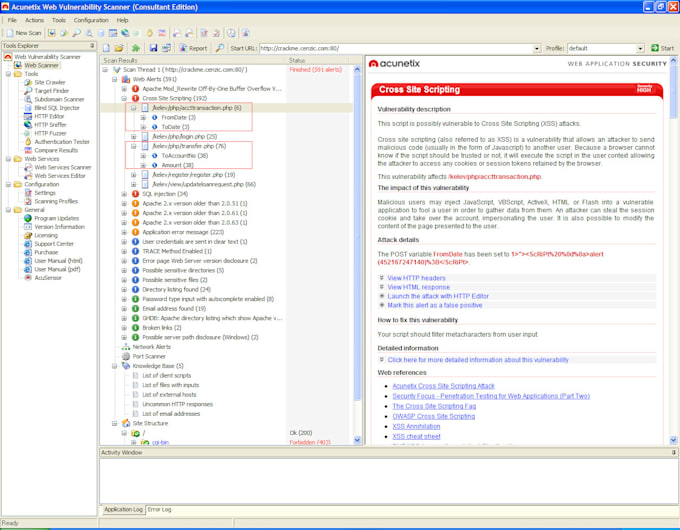Click the open folder icon beside Report

point(119,48)
